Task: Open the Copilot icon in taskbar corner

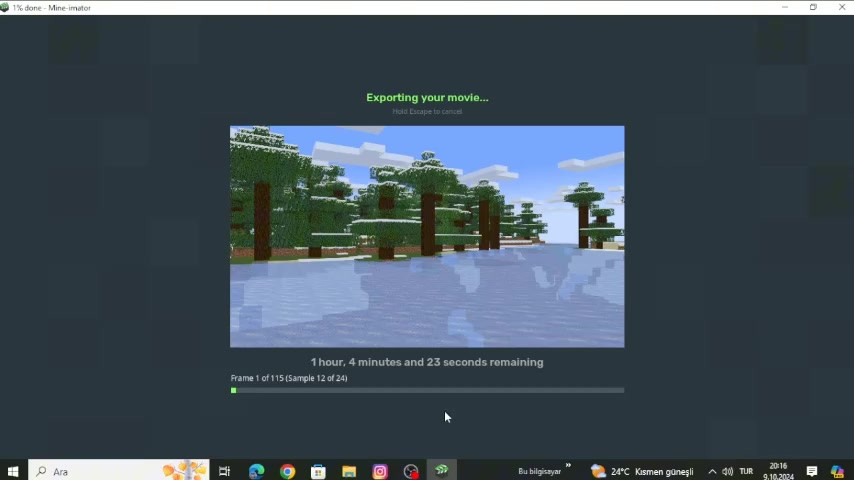Action: click(837, 471)
